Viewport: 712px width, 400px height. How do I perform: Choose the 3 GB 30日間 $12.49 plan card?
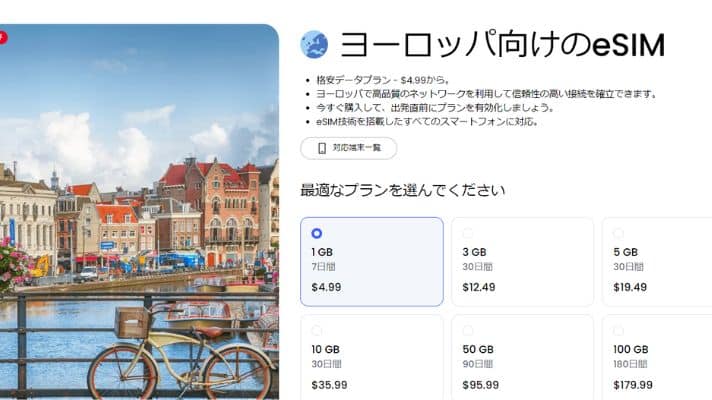pos(523,262)
